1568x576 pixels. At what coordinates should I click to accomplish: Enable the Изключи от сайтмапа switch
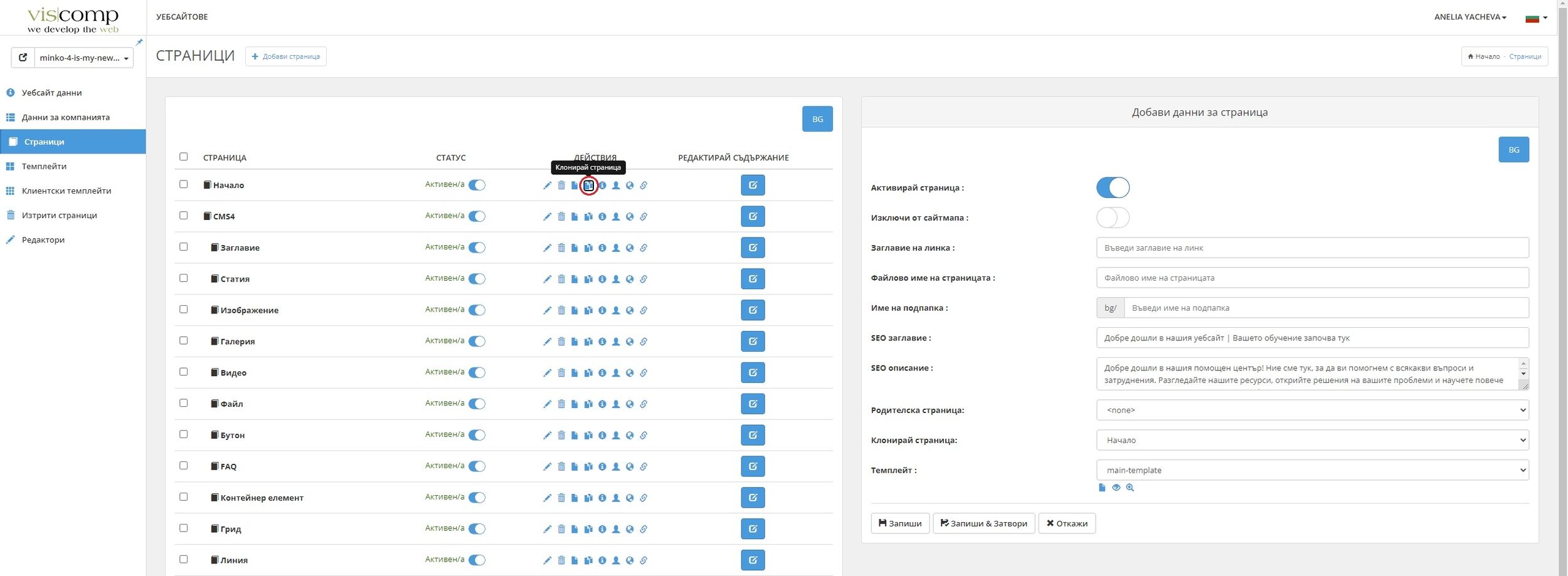(1112, 217)
